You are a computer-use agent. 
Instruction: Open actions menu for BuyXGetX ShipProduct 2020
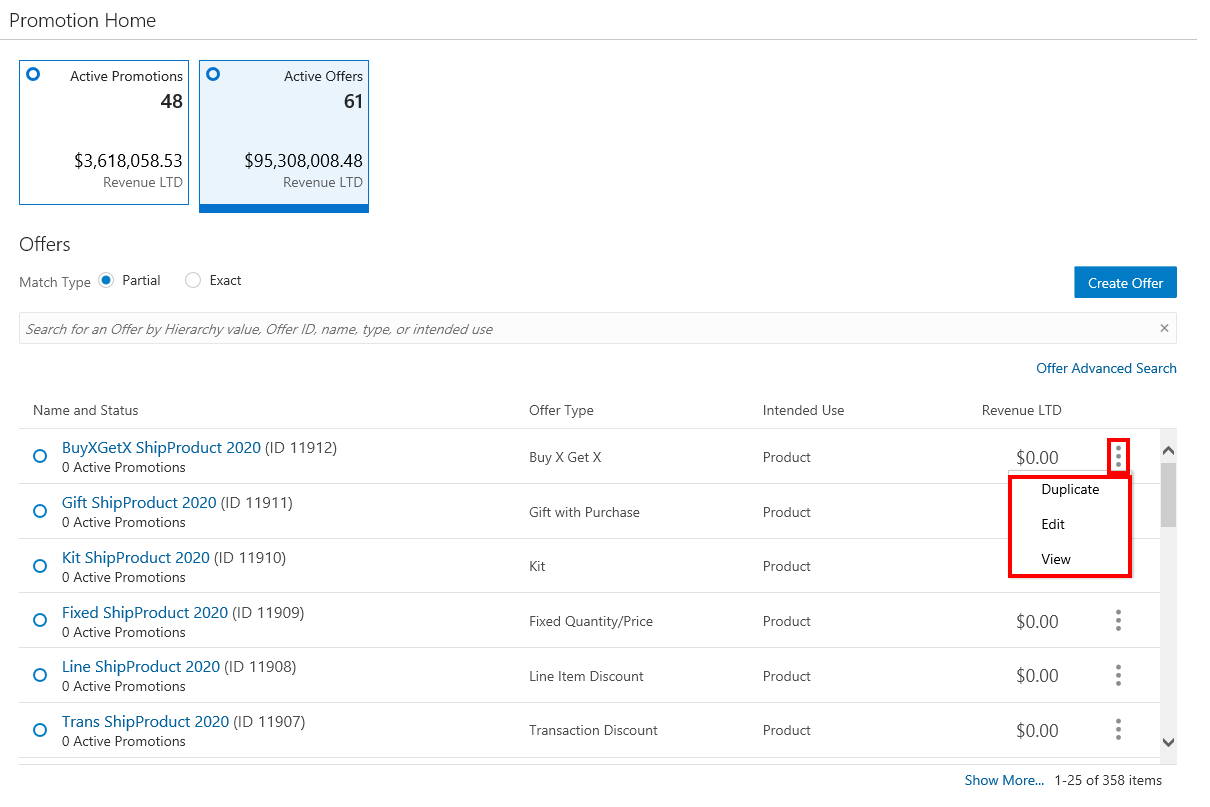1118,457
